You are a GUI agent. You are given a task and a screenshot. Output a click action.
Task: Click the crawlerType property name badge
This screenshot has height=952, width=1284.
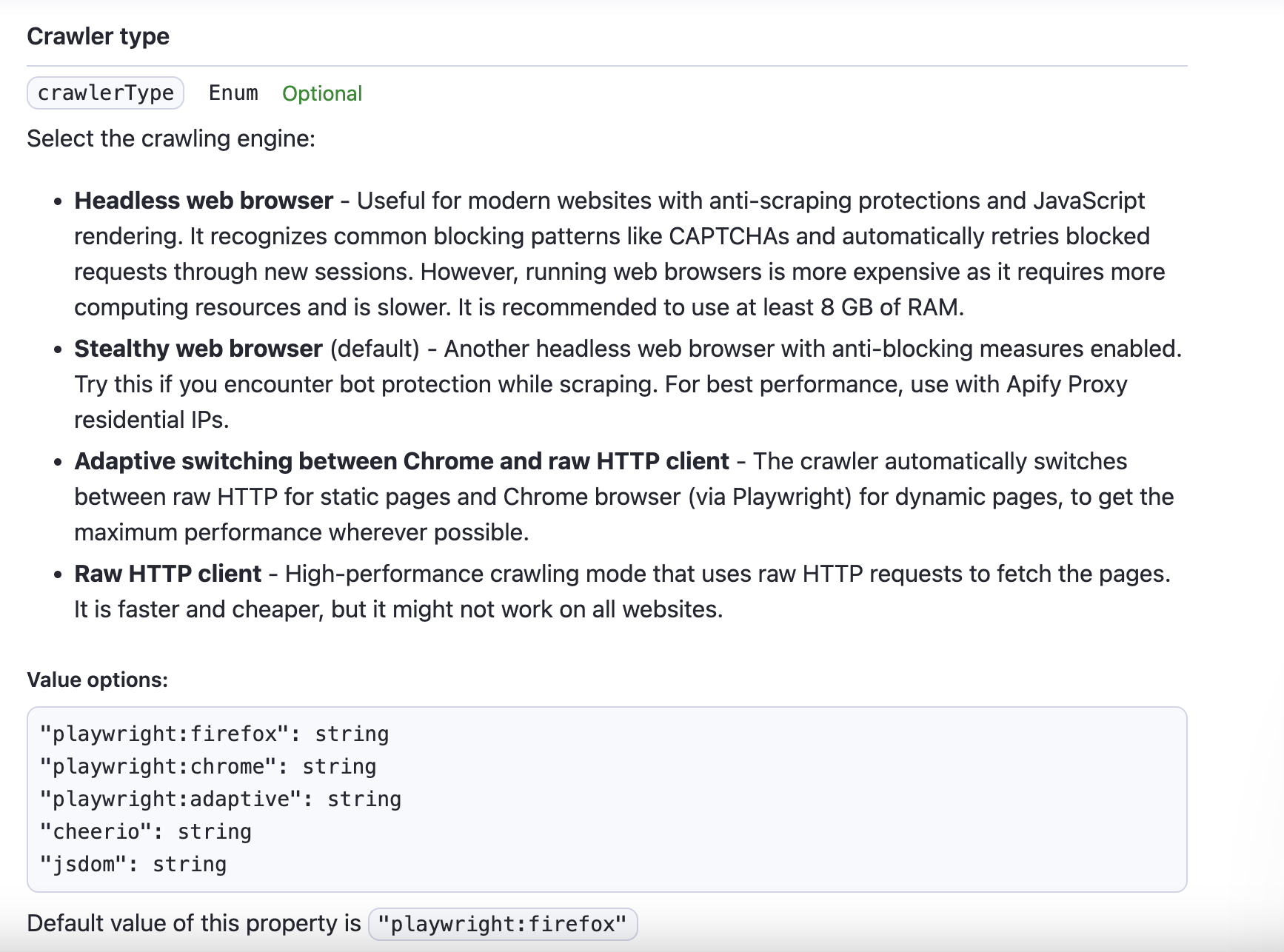click(105, 93)
